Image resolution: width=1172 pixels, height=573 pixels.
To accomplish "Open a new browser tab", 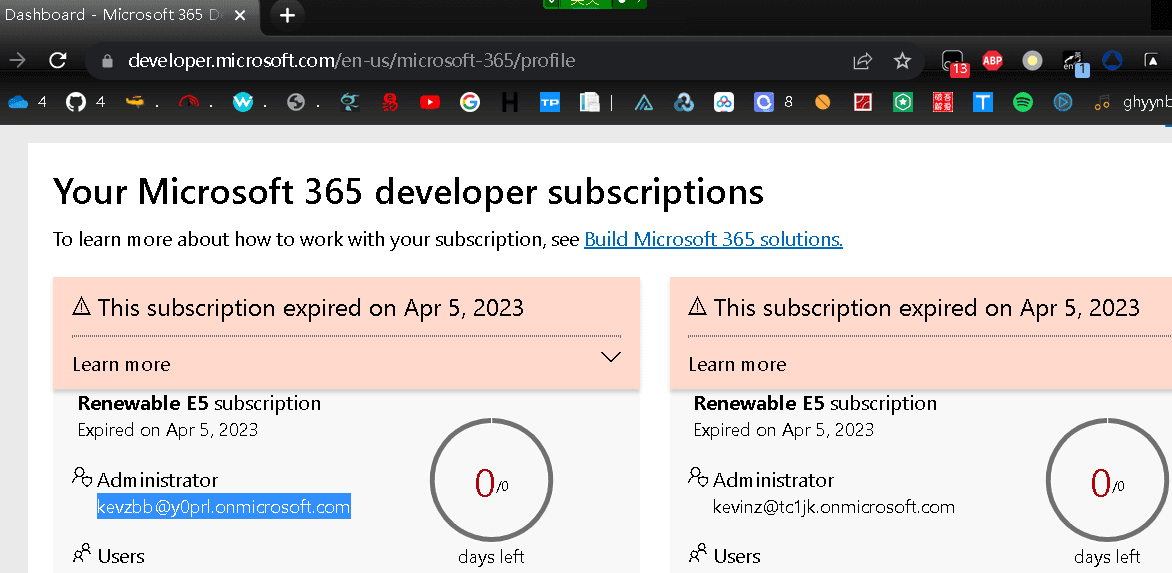I will tap(287, 15).
